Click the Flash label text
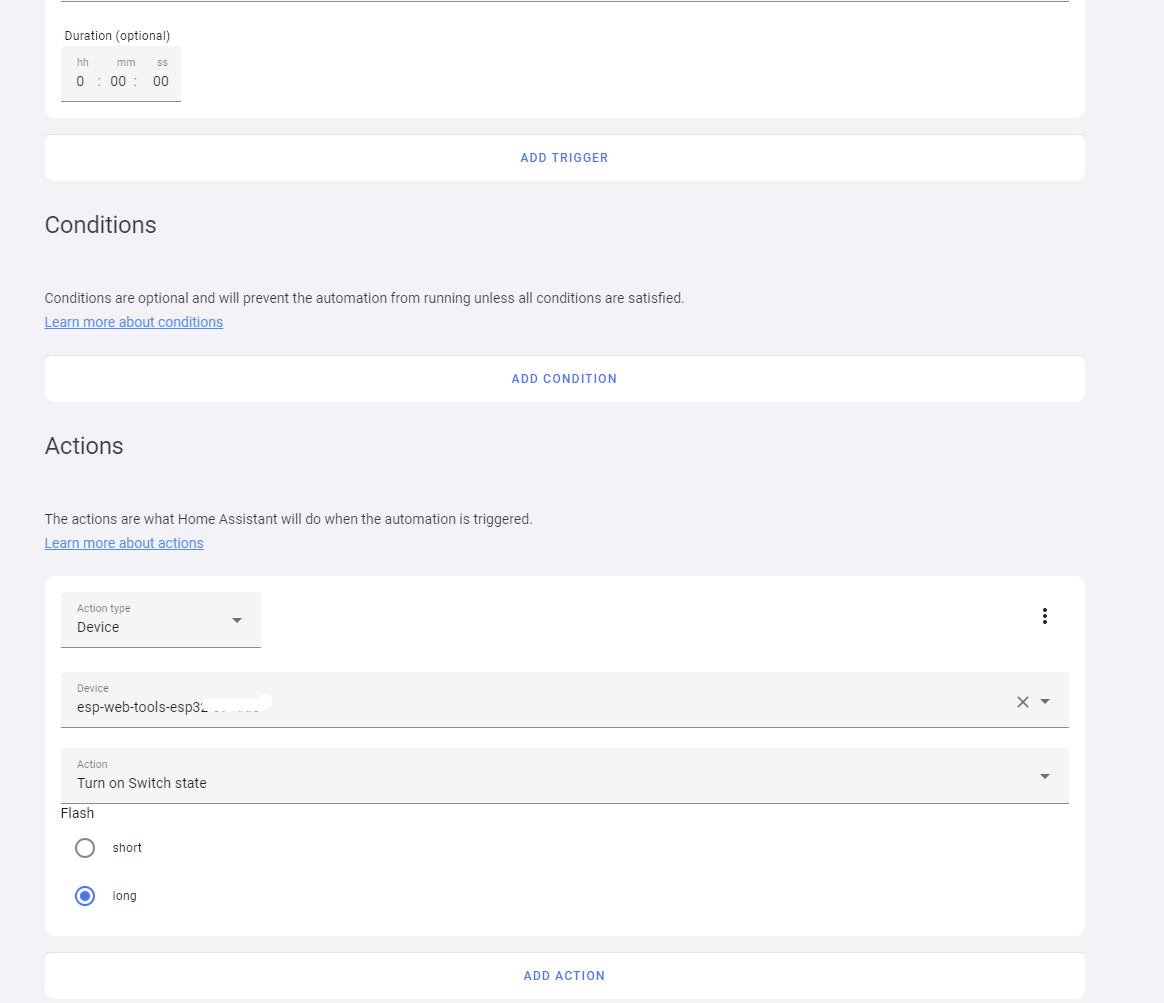The image size is (1164, 1003). 77,814
